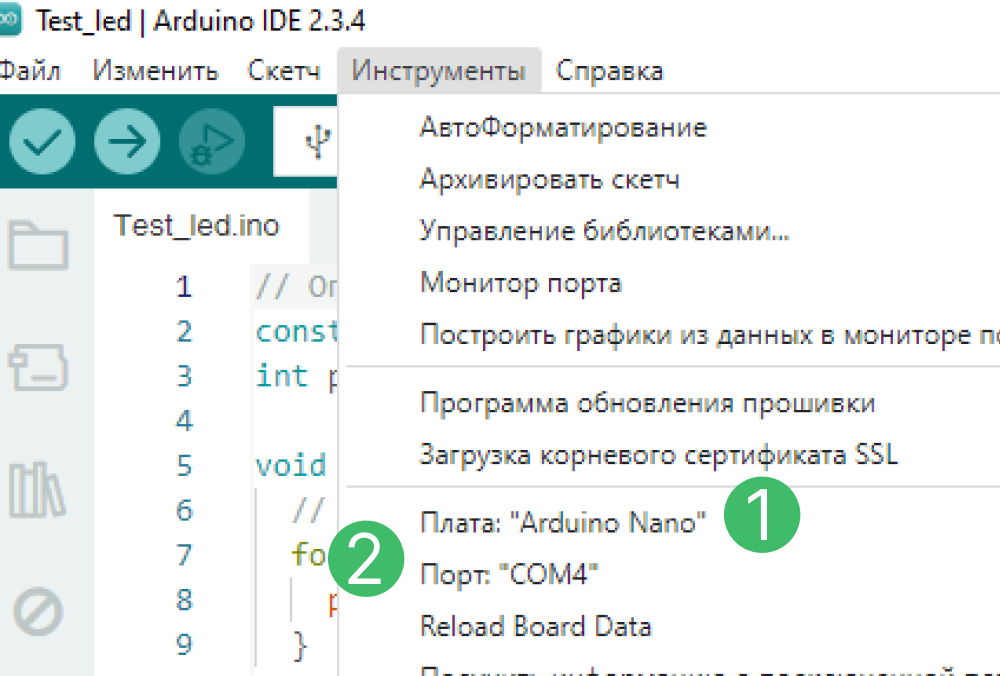1000x676 pixels.
Task: Launch Монитор порта
Action: tap(670, 283)
